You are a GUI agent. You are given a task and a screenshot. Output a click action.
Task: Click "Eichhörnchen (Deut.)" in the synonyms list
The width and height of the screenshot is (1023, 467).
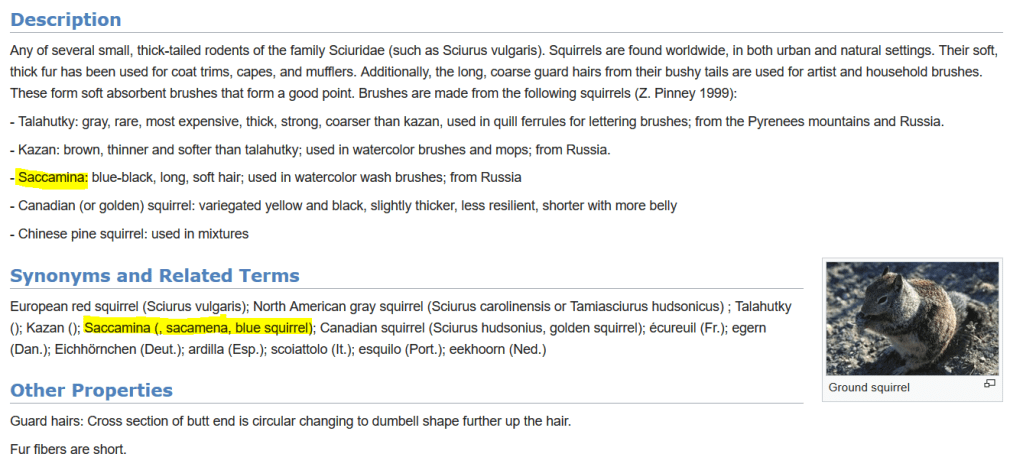[x=108, y=349]
